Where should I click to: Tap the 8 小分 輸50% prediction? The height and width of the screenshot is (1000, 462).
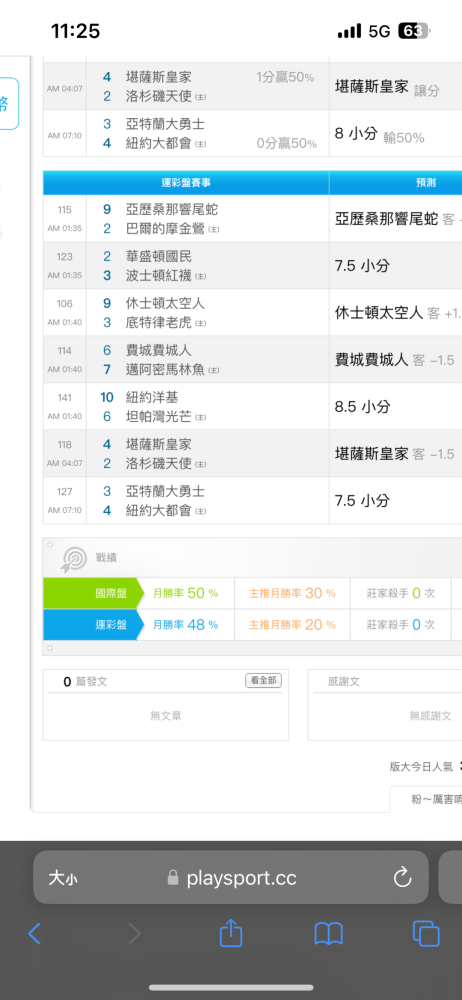pyautogui.click(x=380, y=135)
